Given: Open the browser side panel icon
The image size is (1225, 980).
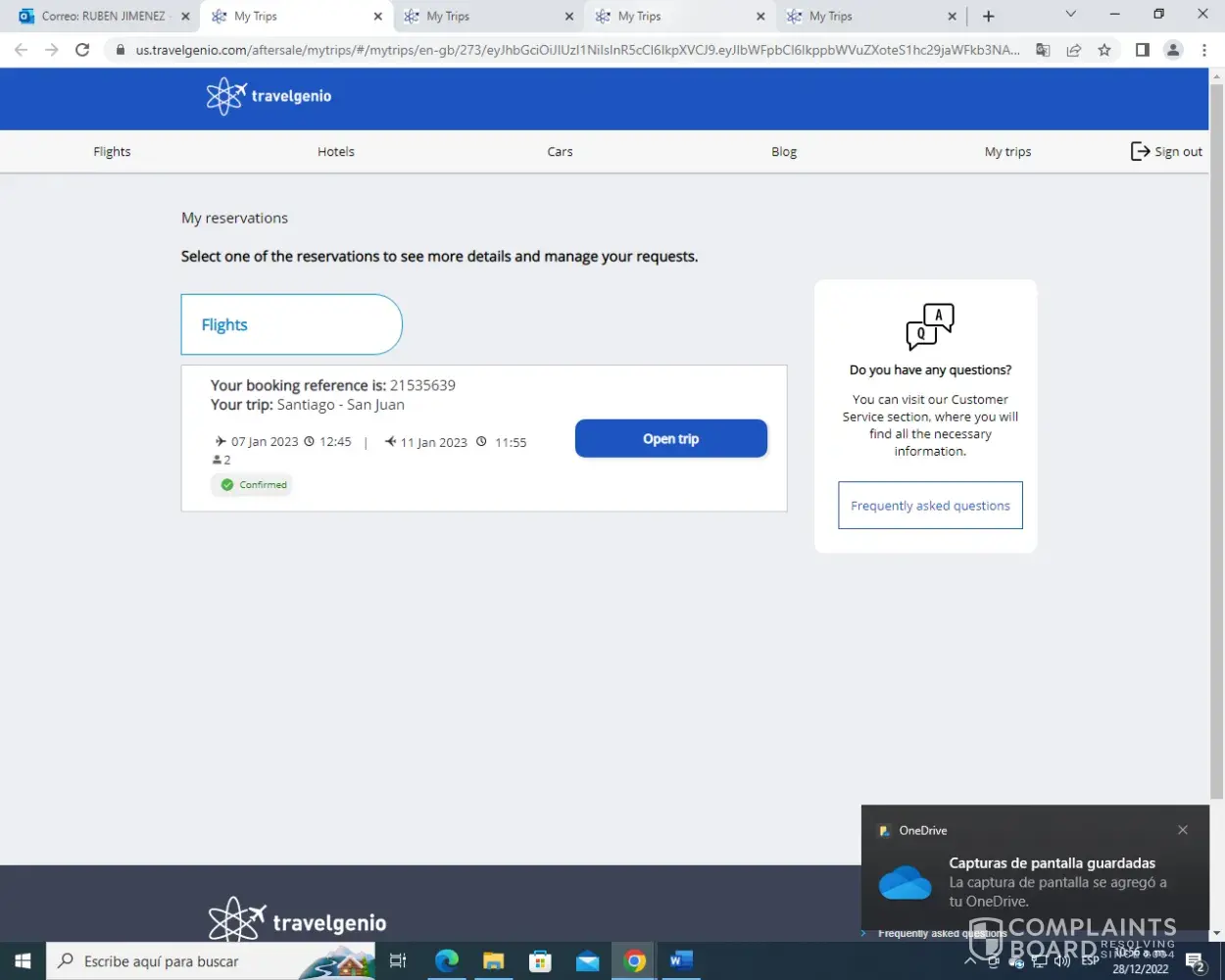Looking at the screenshot, I should (x=1142, y=50).
